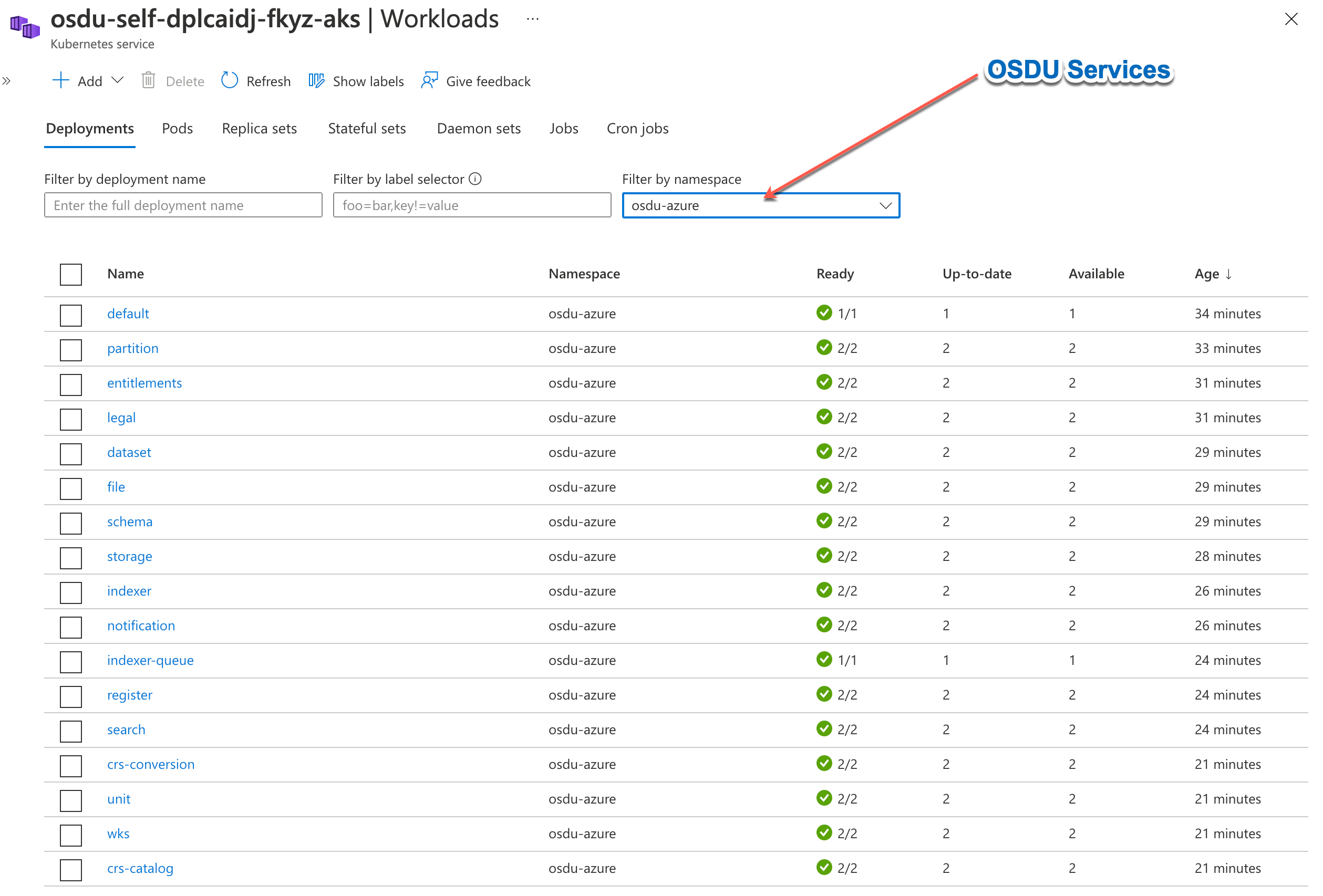This screenshot has height=896, width=1323.
Task: Click the Give feedback person icon
Action: (429, 81)
